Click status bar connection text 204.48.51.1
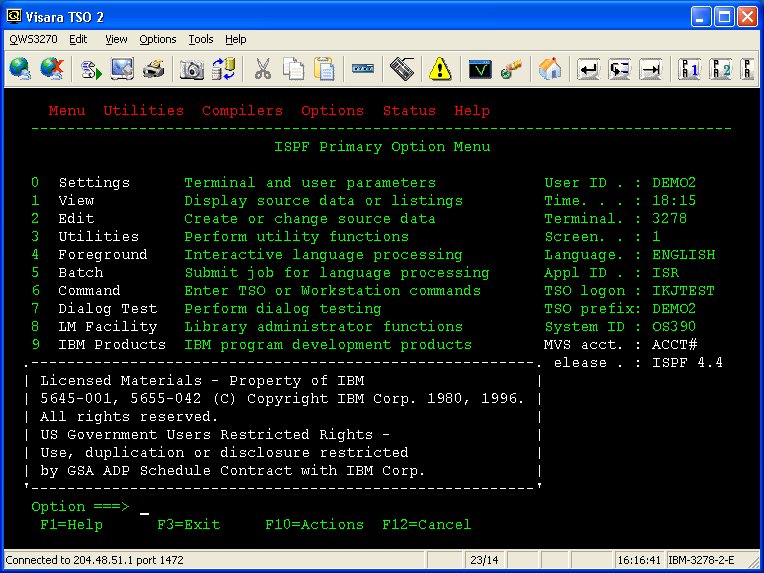Viewport: 764px width, 573px height. pos(94,560)
